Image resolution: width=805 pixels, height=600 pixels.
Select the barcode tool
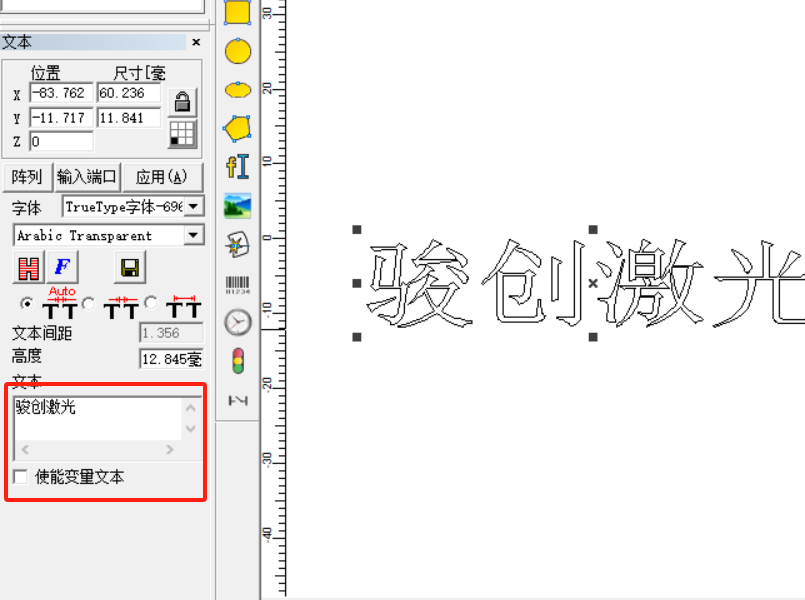[238, 284]
